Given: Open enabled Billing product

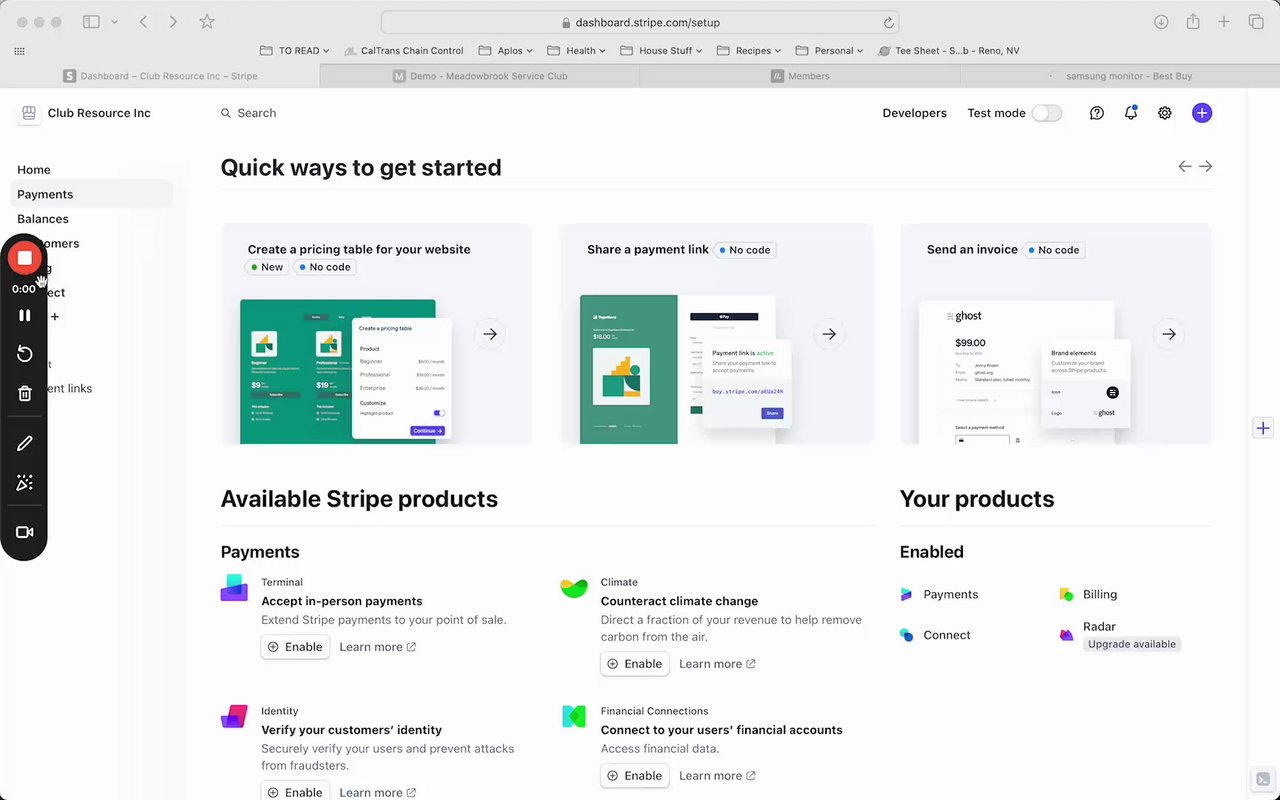Looking at the screenshot, I should point(1088,594).
